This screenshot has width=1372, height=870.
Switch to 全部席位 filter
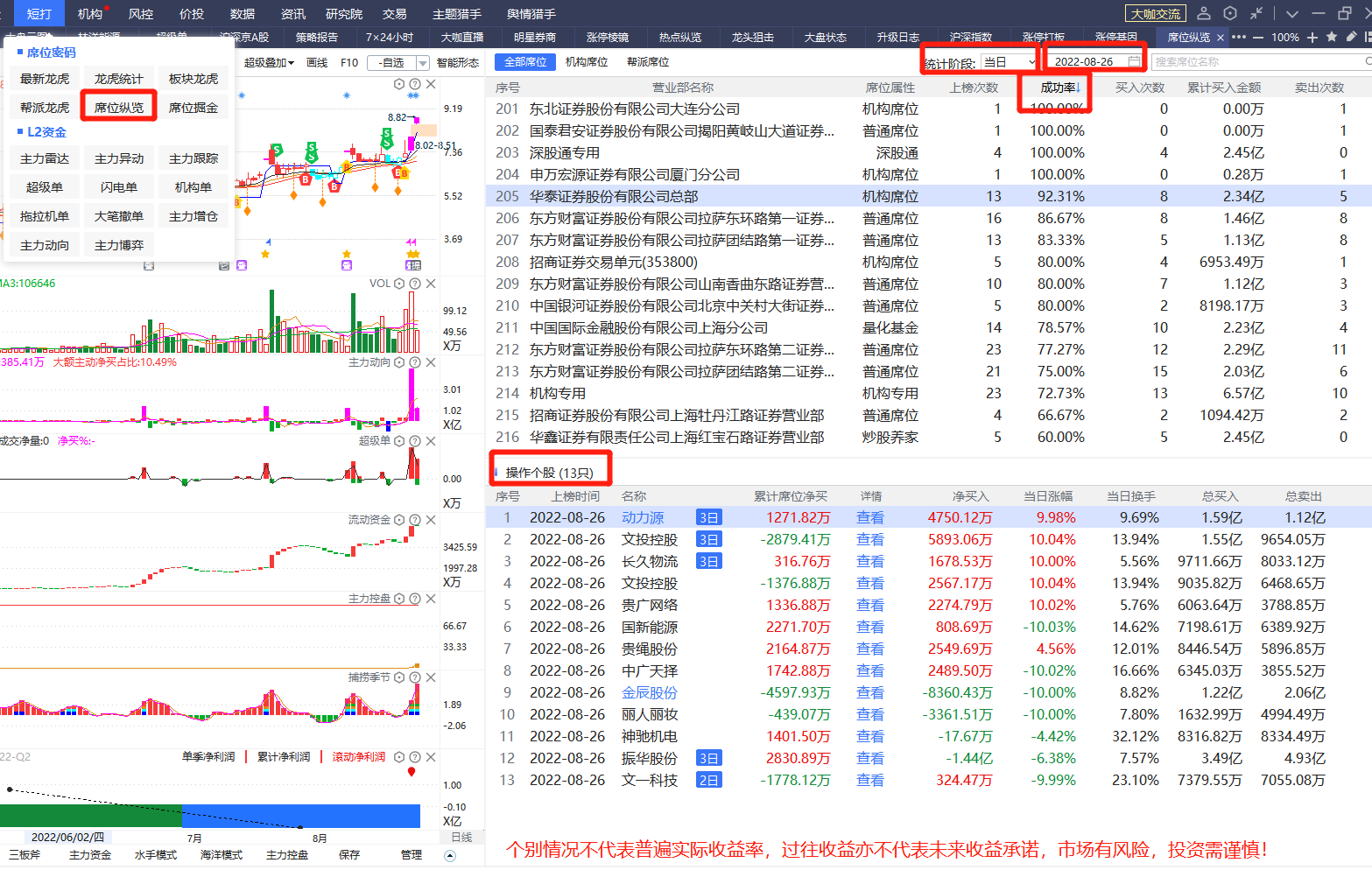(525, 62)
